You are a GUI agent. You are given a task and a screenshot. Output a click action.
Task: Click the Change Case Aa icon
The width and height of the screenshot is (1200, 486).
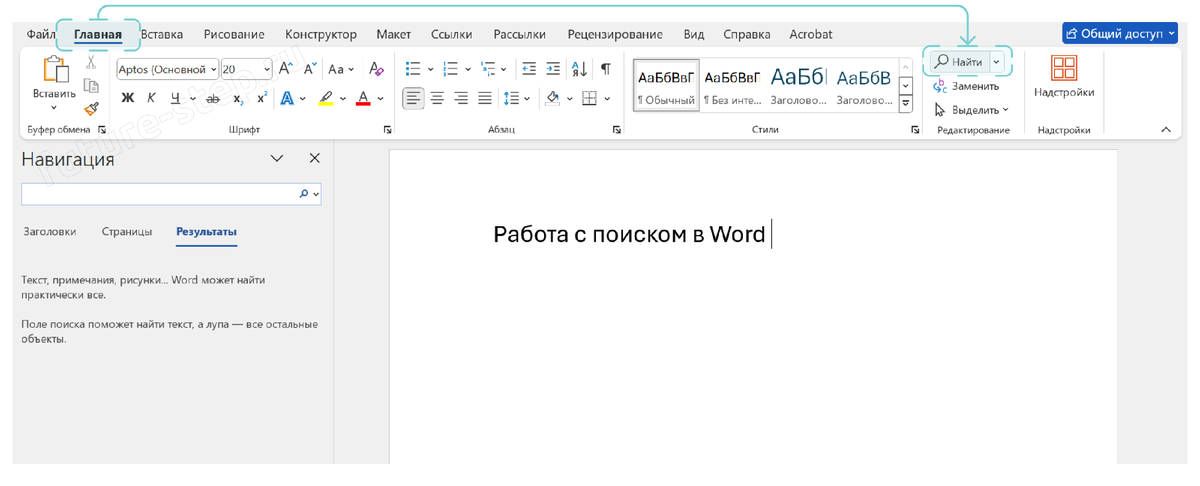[336, 69]
